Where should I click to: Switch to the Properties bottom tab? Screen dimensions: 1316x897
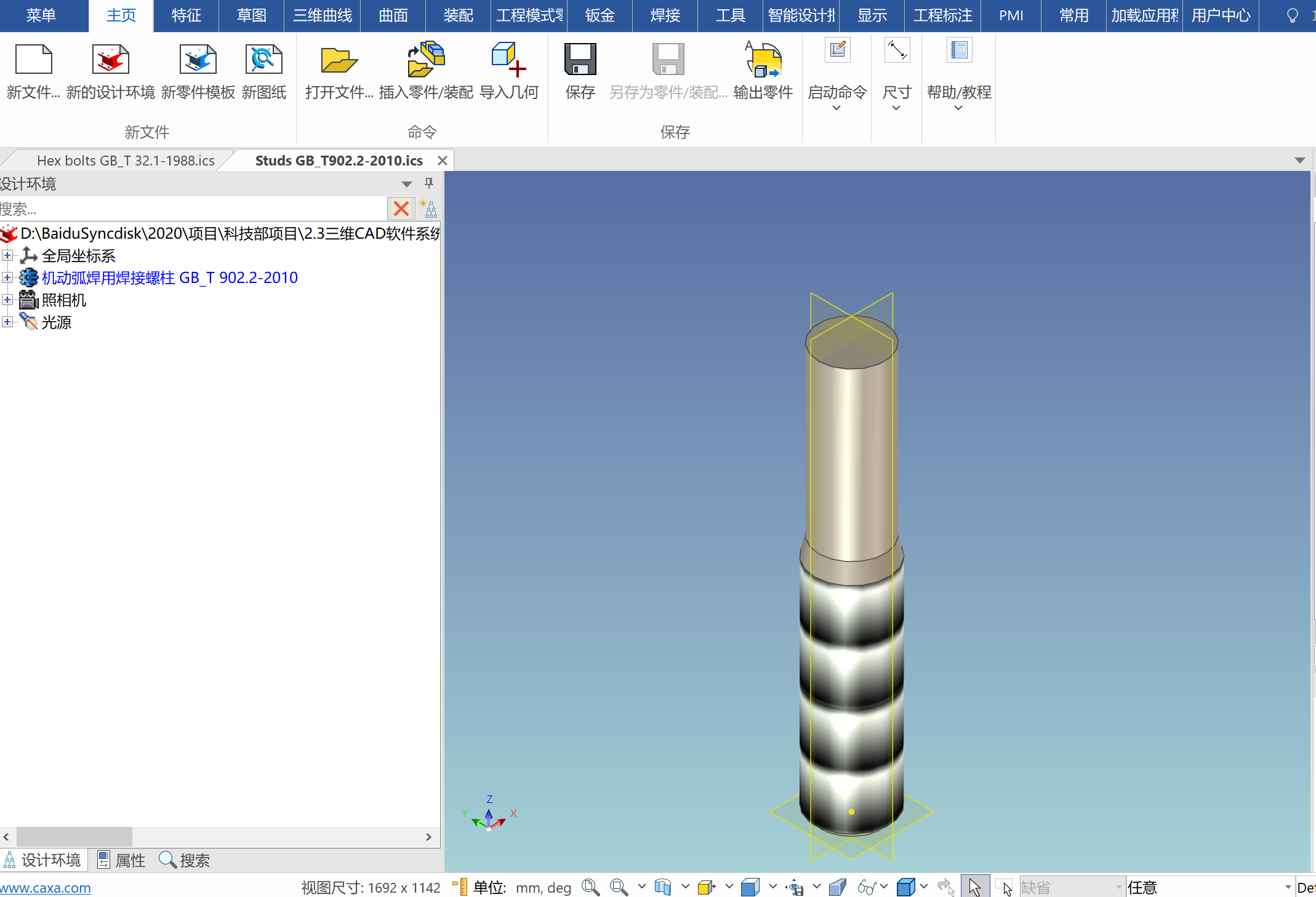pos(122,860)
